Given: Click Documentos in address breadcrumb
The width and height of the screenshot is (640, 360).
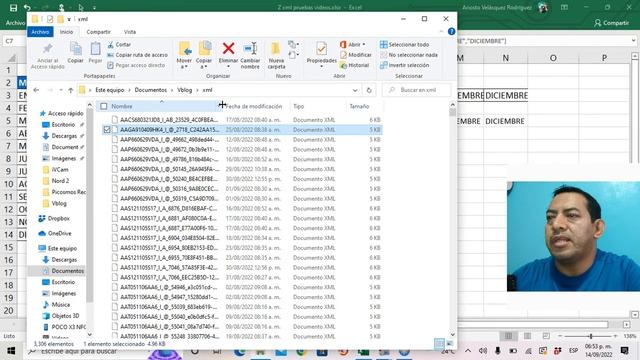Looking at the screenshot, I should point(151,90).
